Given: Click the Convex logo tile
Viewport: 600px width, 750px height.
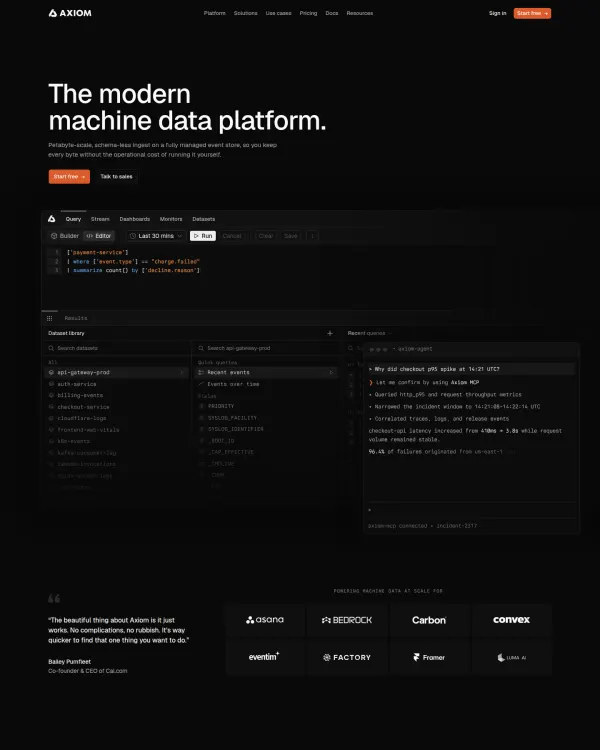Looking at the screenshot, I should tap(511, 620).
